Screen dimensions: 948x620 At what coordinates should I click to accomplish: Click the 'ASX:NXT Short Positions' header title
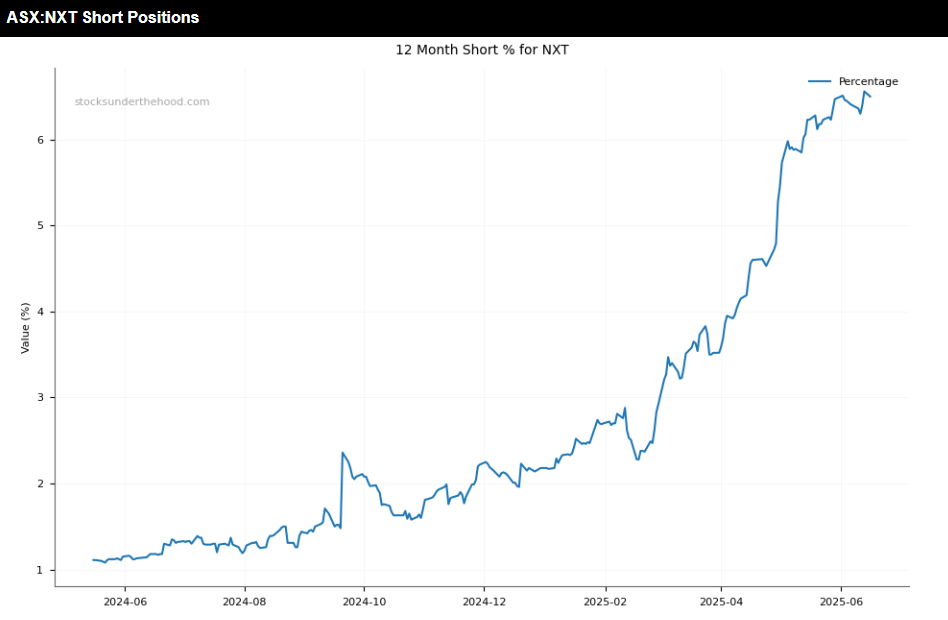pyautogui.click(x=102, y=17)
